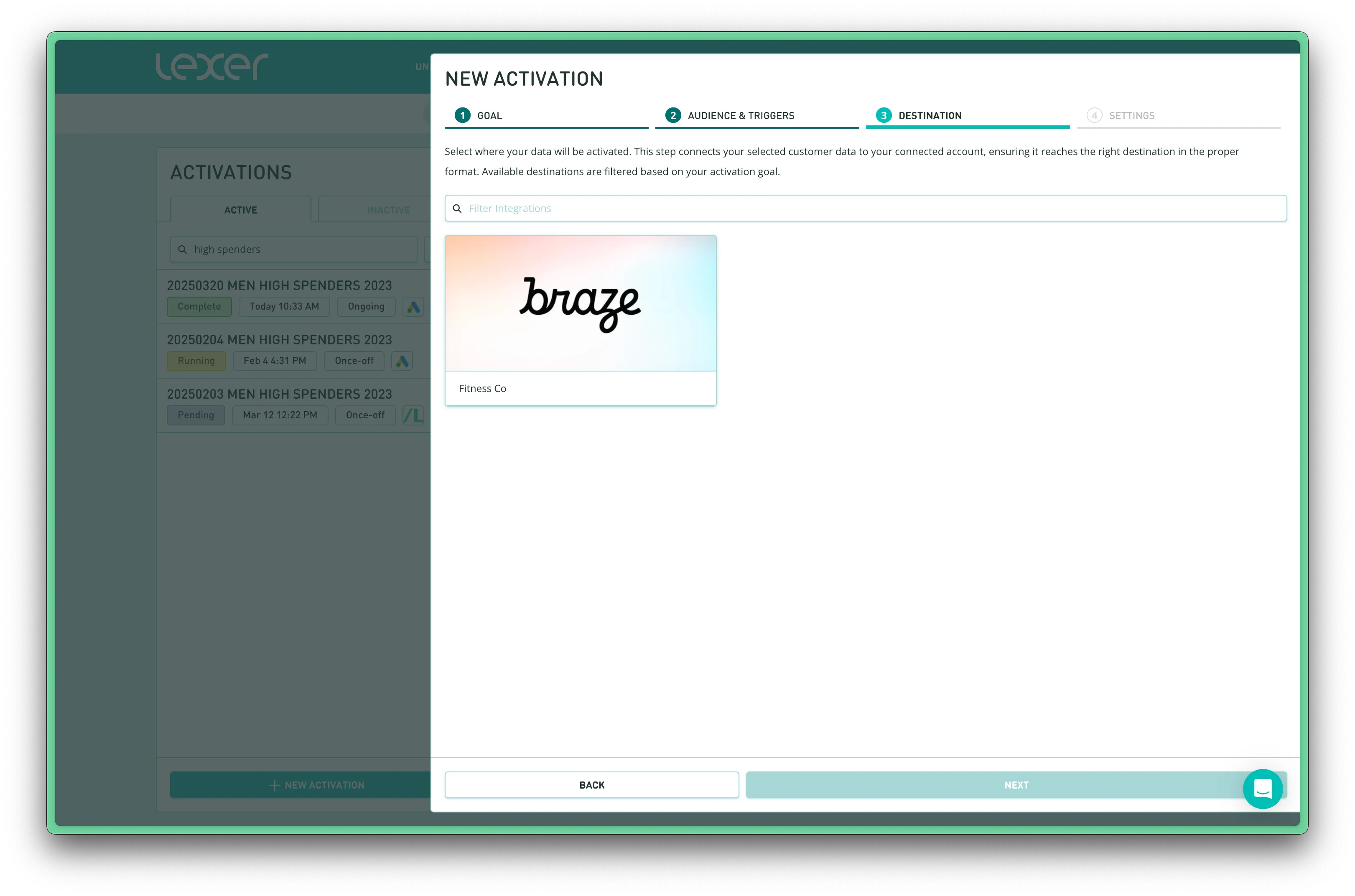This screenshot has width=1355, height=896.
Task: Go to Audience & Triggers step
Action: [740, 115]
